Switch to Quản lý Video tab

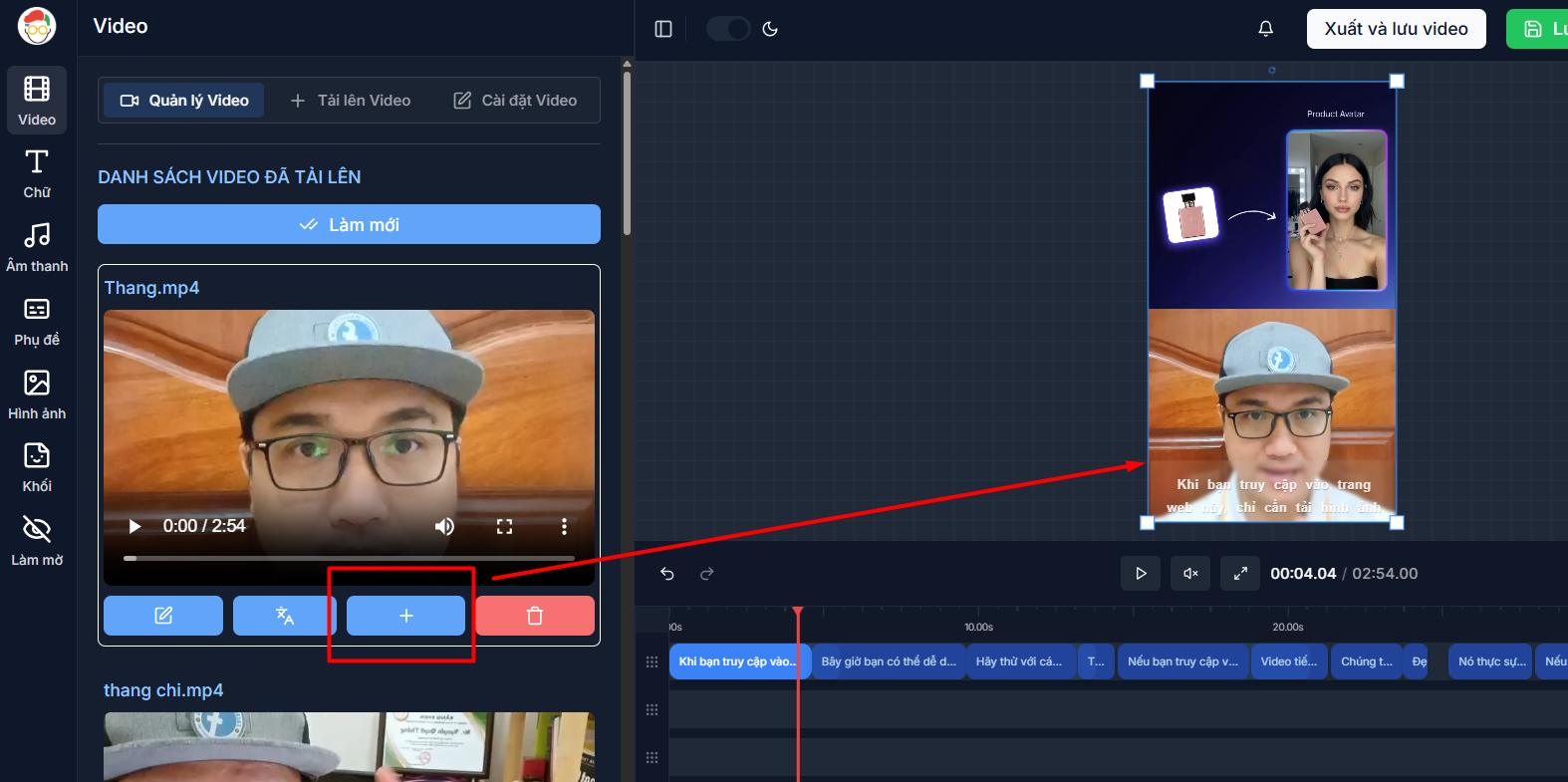pyautogui.click(x=184, y=101)
